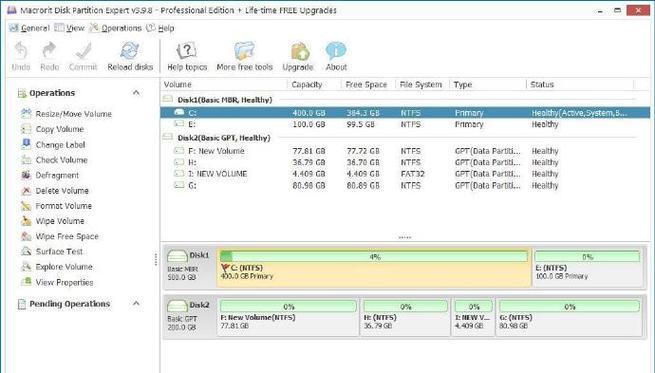
Task: Open the View menu
Action: click(x=70, y=28)
